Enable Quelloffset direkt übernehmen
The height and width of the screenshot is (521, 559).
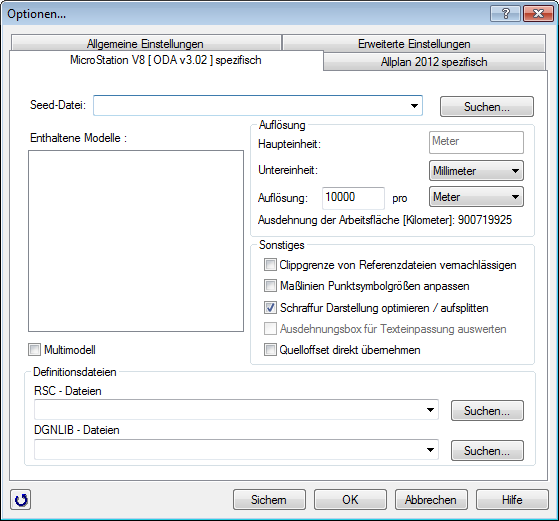pyautogui.click(x=270, y=349)
